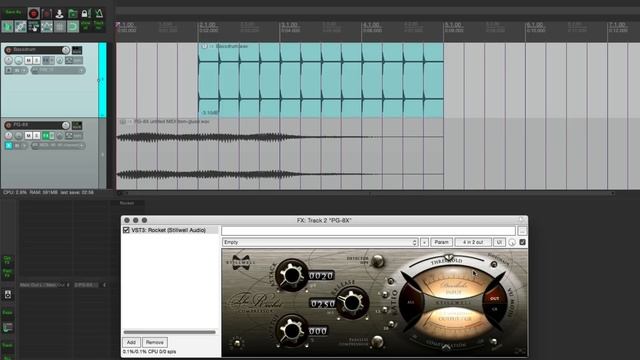
Task: Click the download arrow toolbar icon
Action: point(60,14)
